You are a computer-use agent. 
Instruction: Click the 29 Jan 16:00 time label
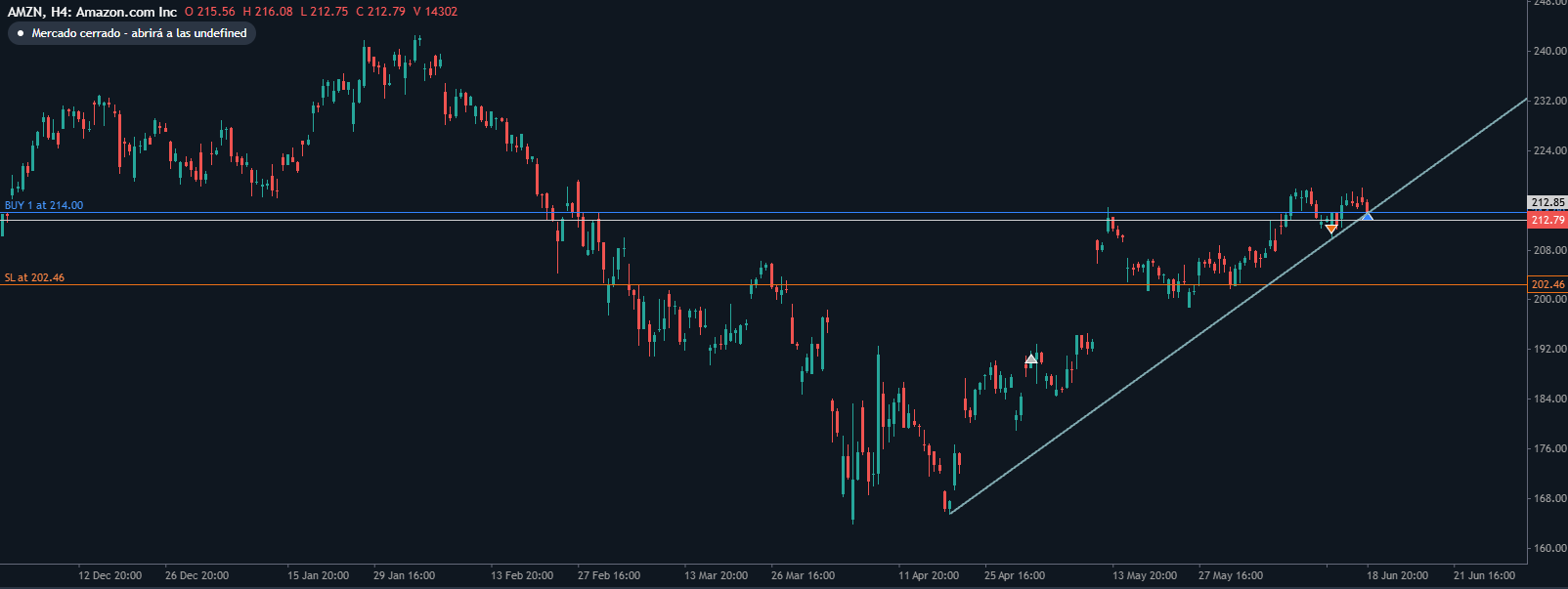[405, 575]
